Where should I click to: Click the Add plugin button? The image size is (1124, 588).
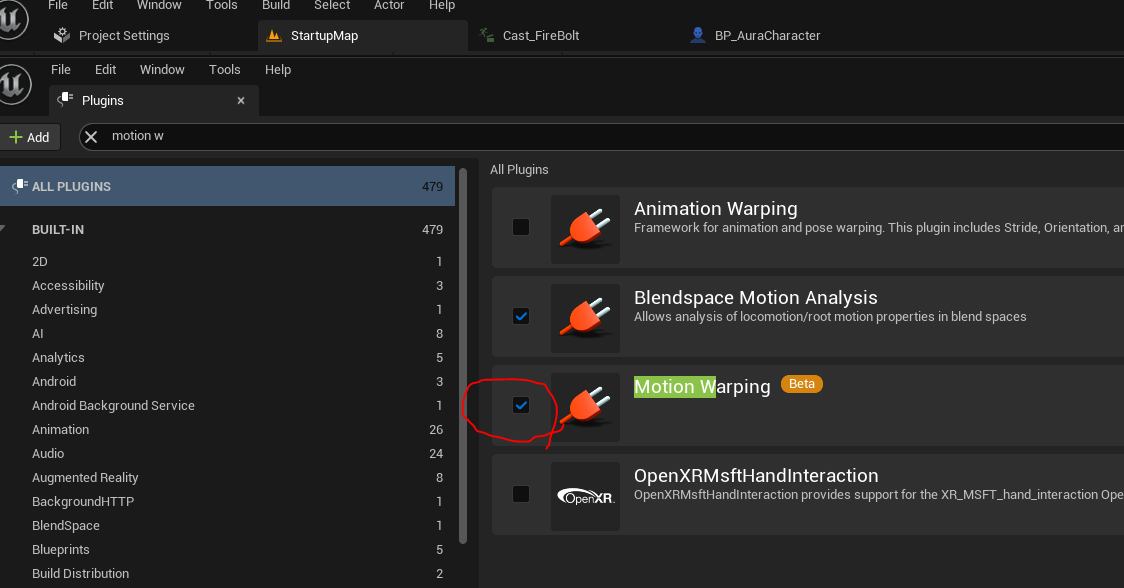[30, 137]
